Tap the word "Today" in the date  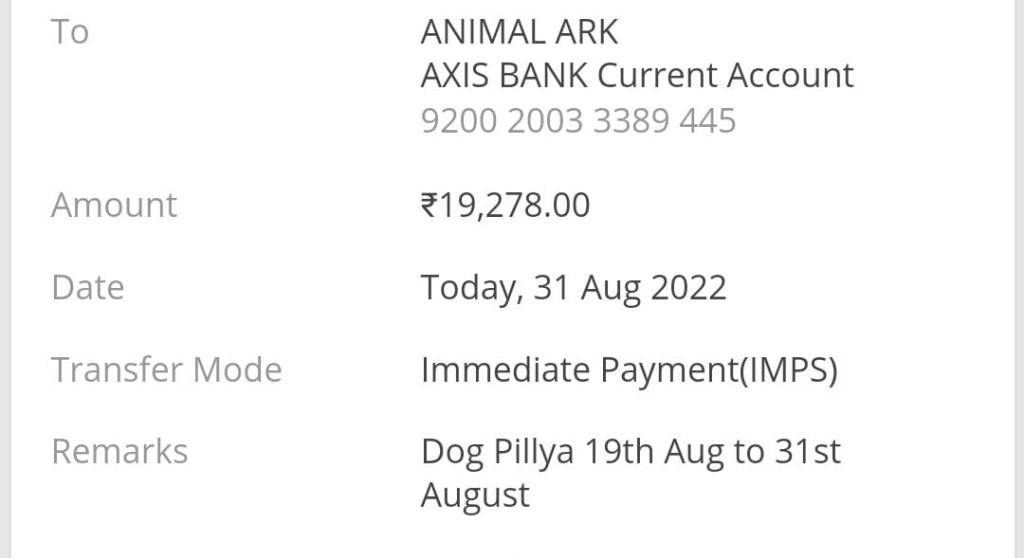[x=471, y=288]
